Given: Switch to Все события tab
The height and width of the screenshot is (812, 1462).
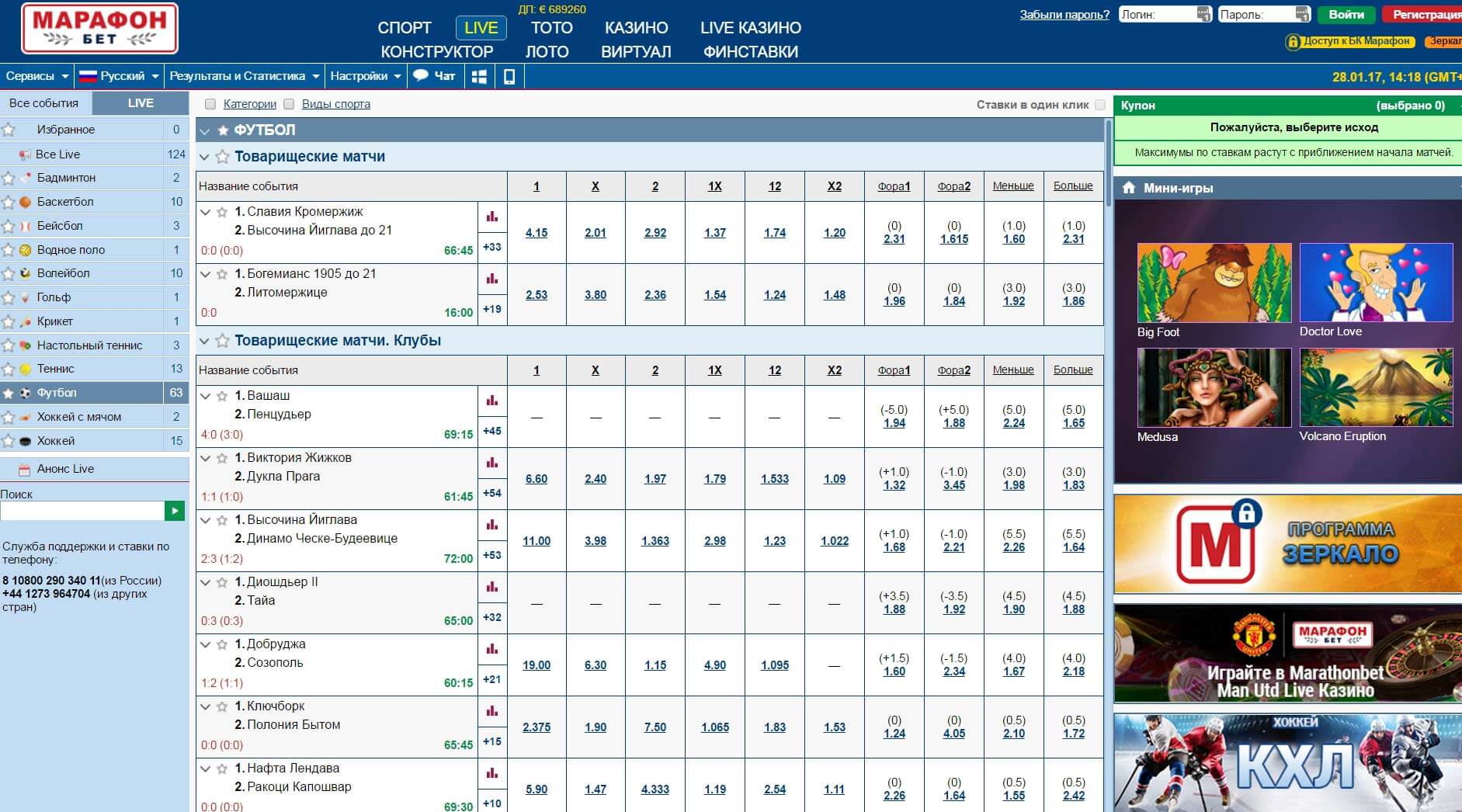Looking at the screenshot, I should (x=45, y=103).
